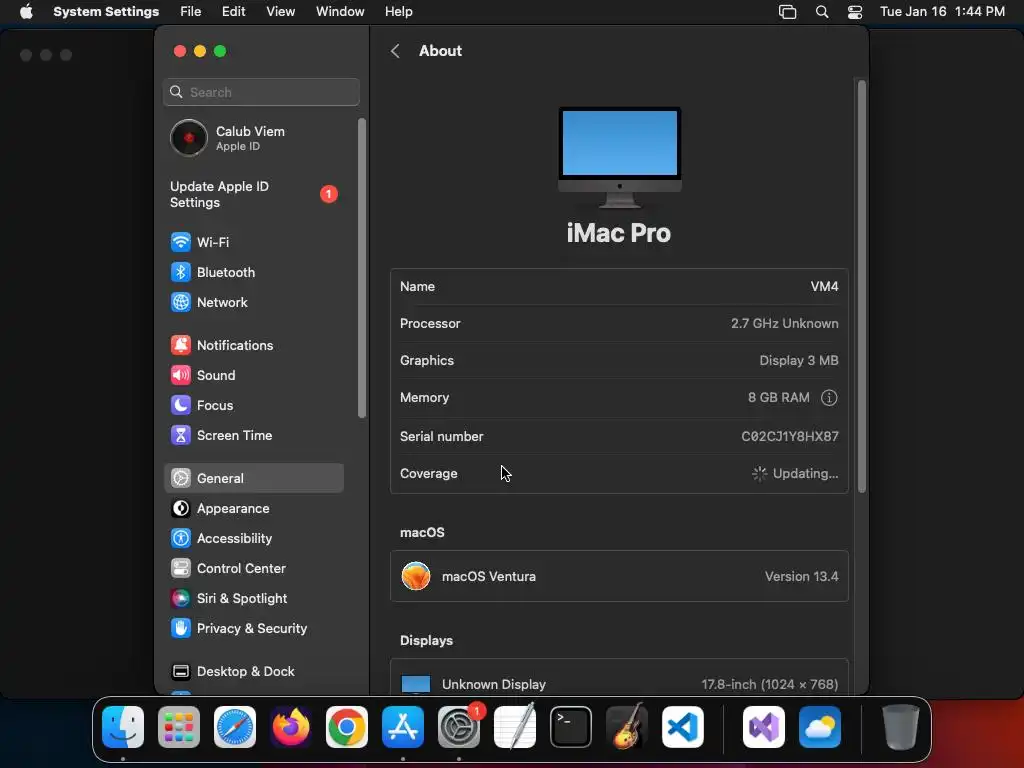
Task: Open the Edit menu
Action: pyautogui.click(x=233, y=12)
